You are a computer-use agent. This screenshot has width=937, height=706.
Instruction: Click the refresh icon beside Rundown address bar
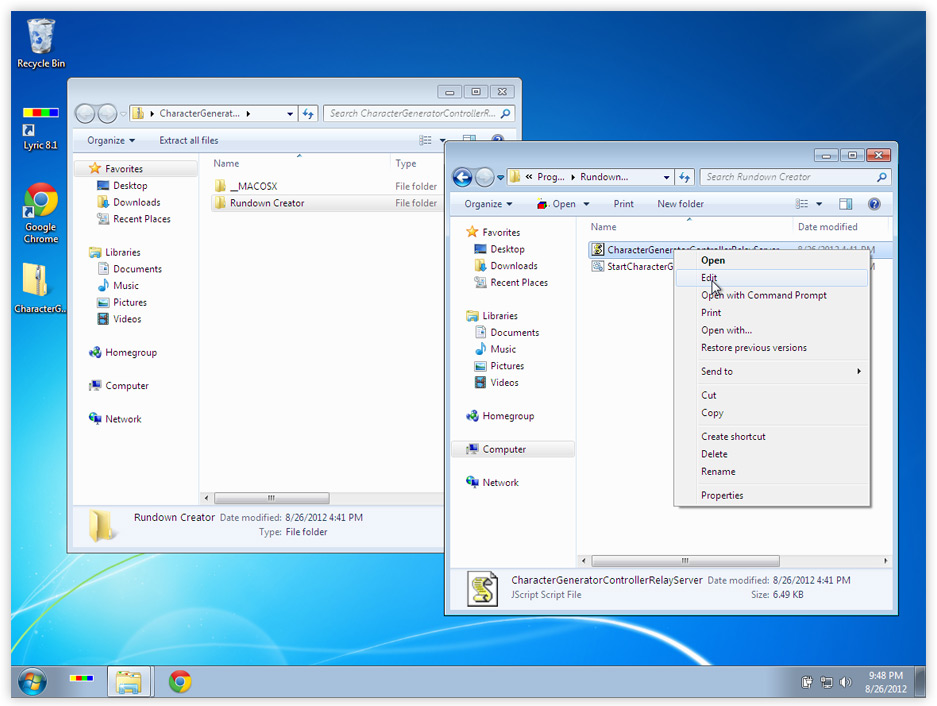pos(685,177)
